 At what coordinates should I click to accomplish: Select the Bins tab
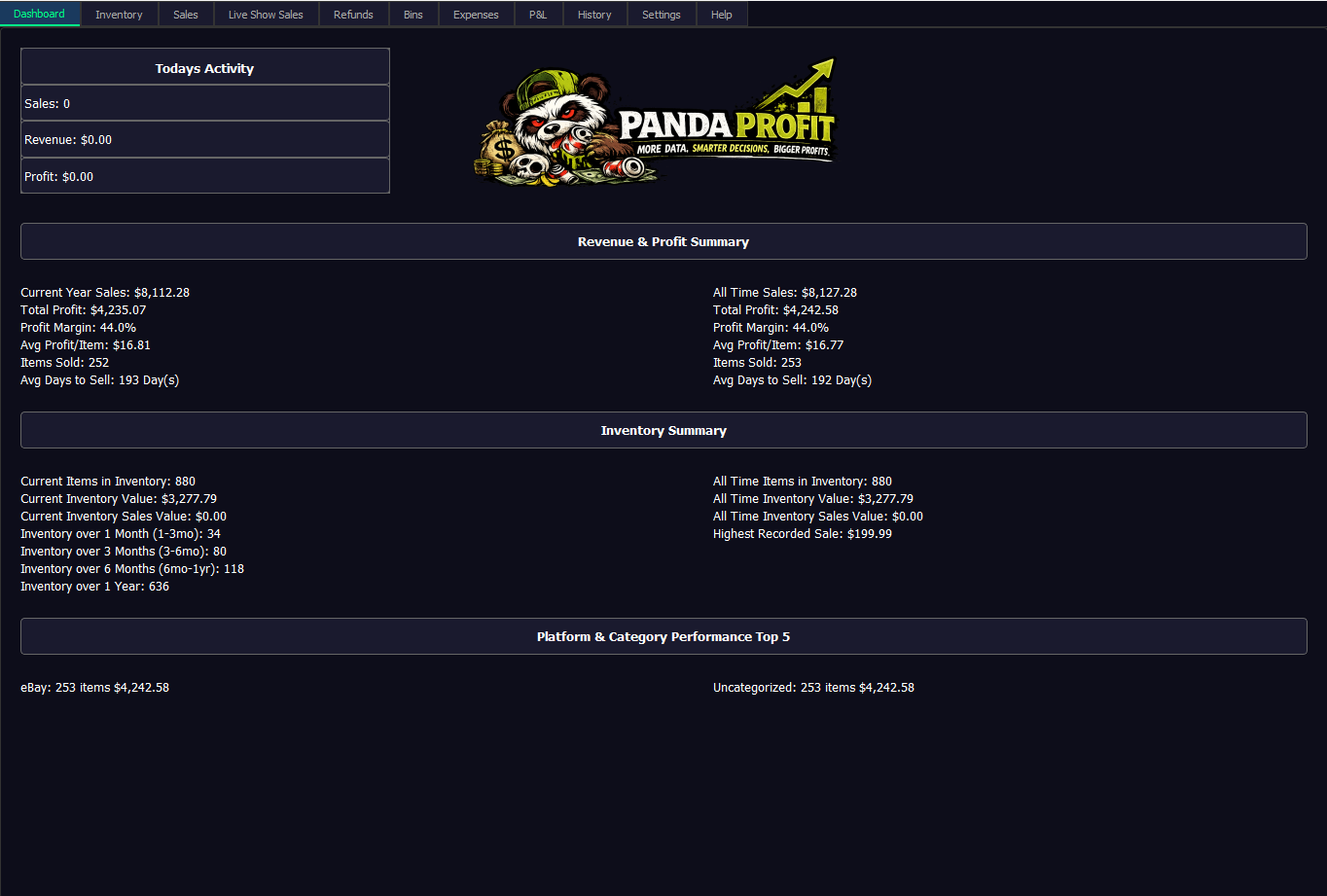coord(413,15)
